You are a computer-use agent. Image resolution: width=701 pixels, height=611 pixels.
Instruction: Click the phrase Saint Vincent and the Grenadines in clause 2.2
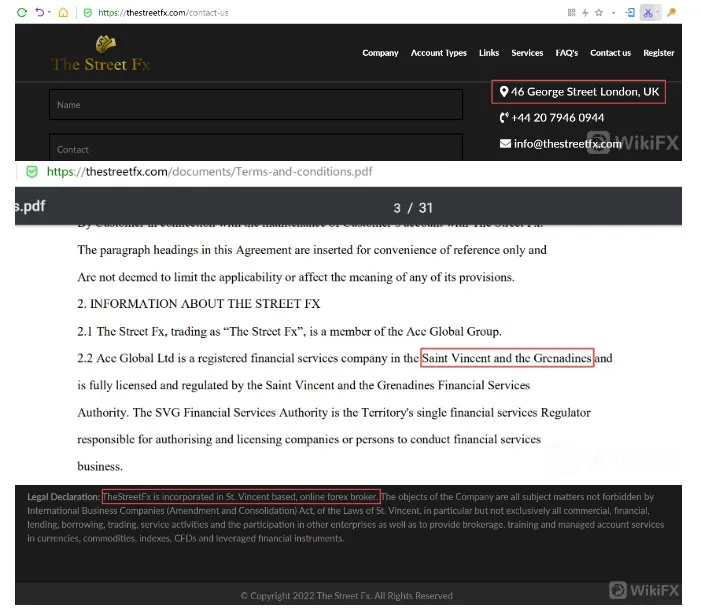tap(507, 358)
